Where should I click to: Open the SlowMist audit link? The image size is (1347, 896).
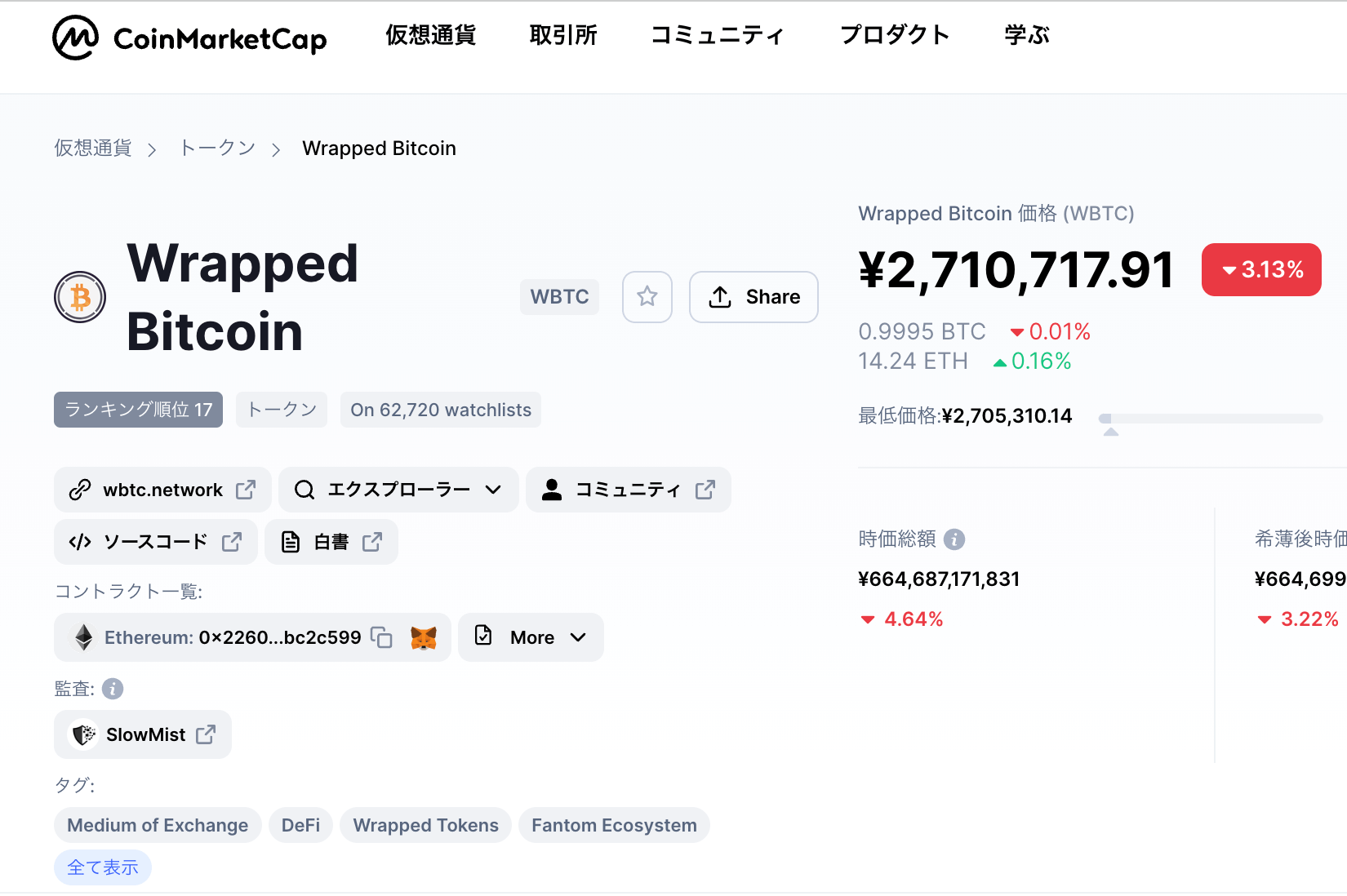coord(143,734)
